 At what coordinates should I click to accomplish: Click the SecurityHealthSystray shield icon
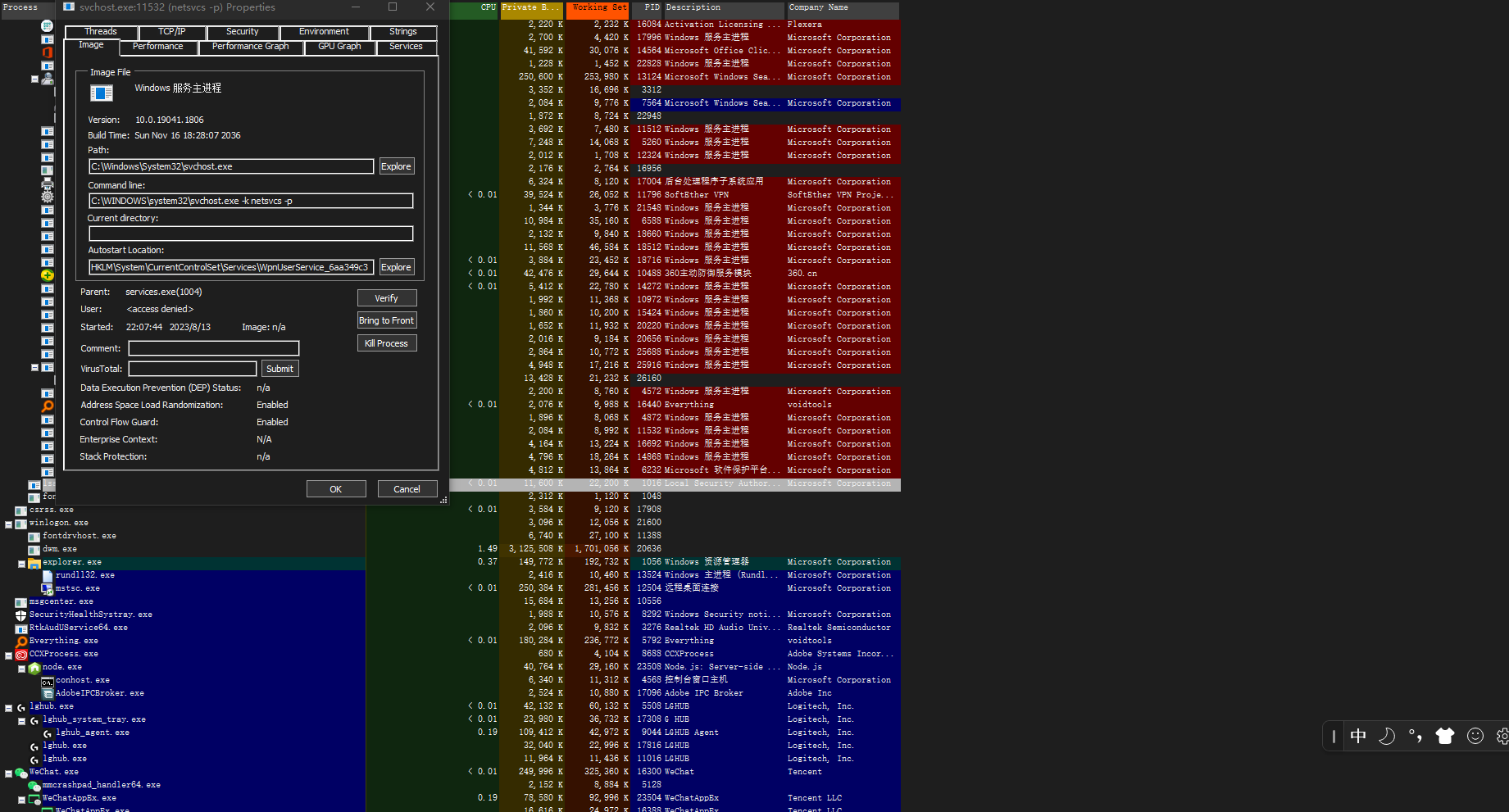(20, 614)
